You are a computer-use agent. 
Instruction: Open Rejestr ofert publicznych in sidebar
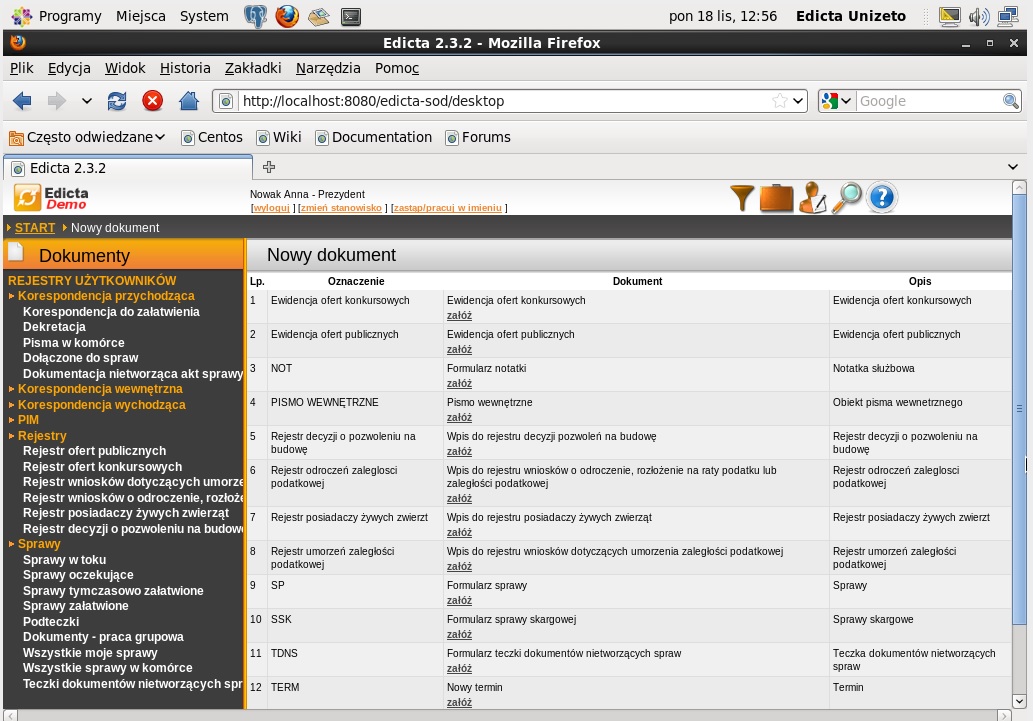94,451
